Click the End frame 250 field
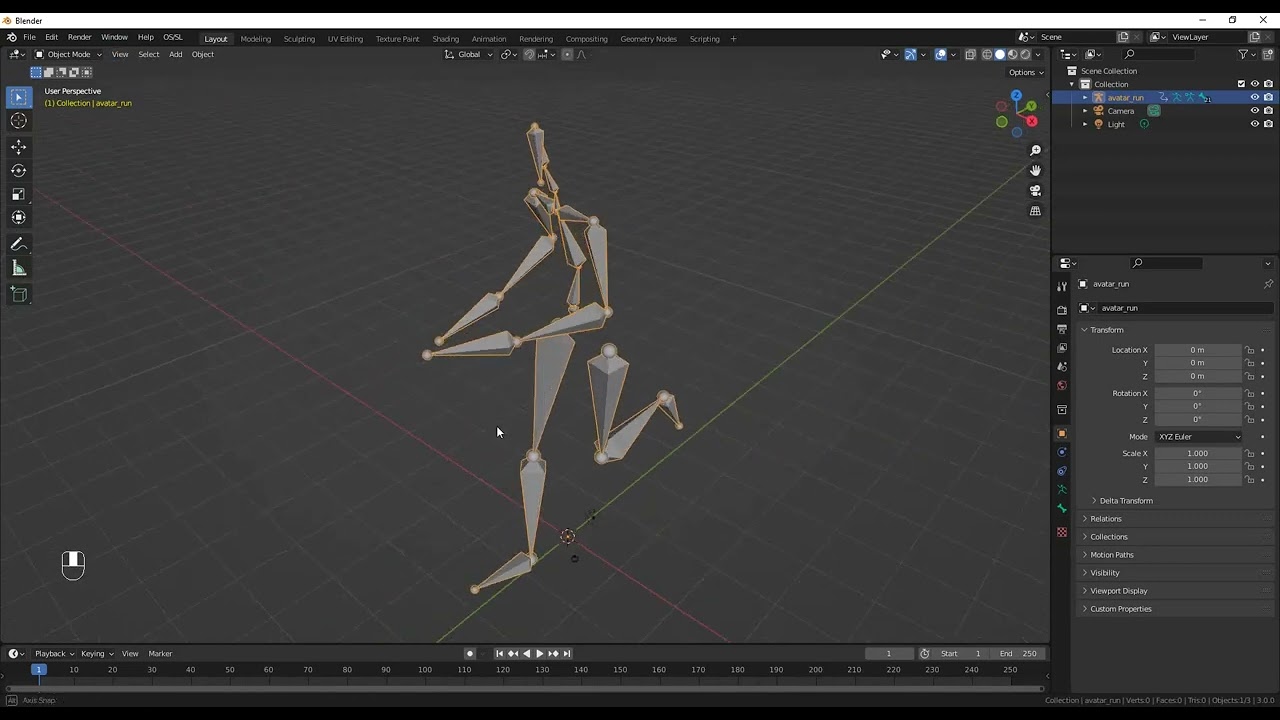 [x=1019, y=654]
